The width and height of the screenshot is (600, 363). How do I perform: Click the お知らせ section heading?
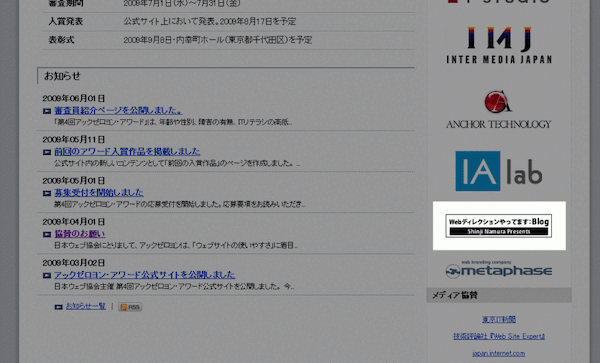coord(62,76)
